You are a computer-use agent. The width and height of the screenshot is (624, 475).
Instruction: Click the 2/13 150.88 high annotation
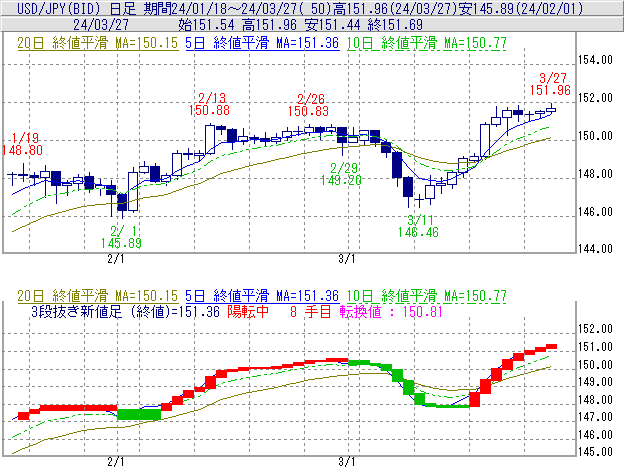[x=210, y=104]
